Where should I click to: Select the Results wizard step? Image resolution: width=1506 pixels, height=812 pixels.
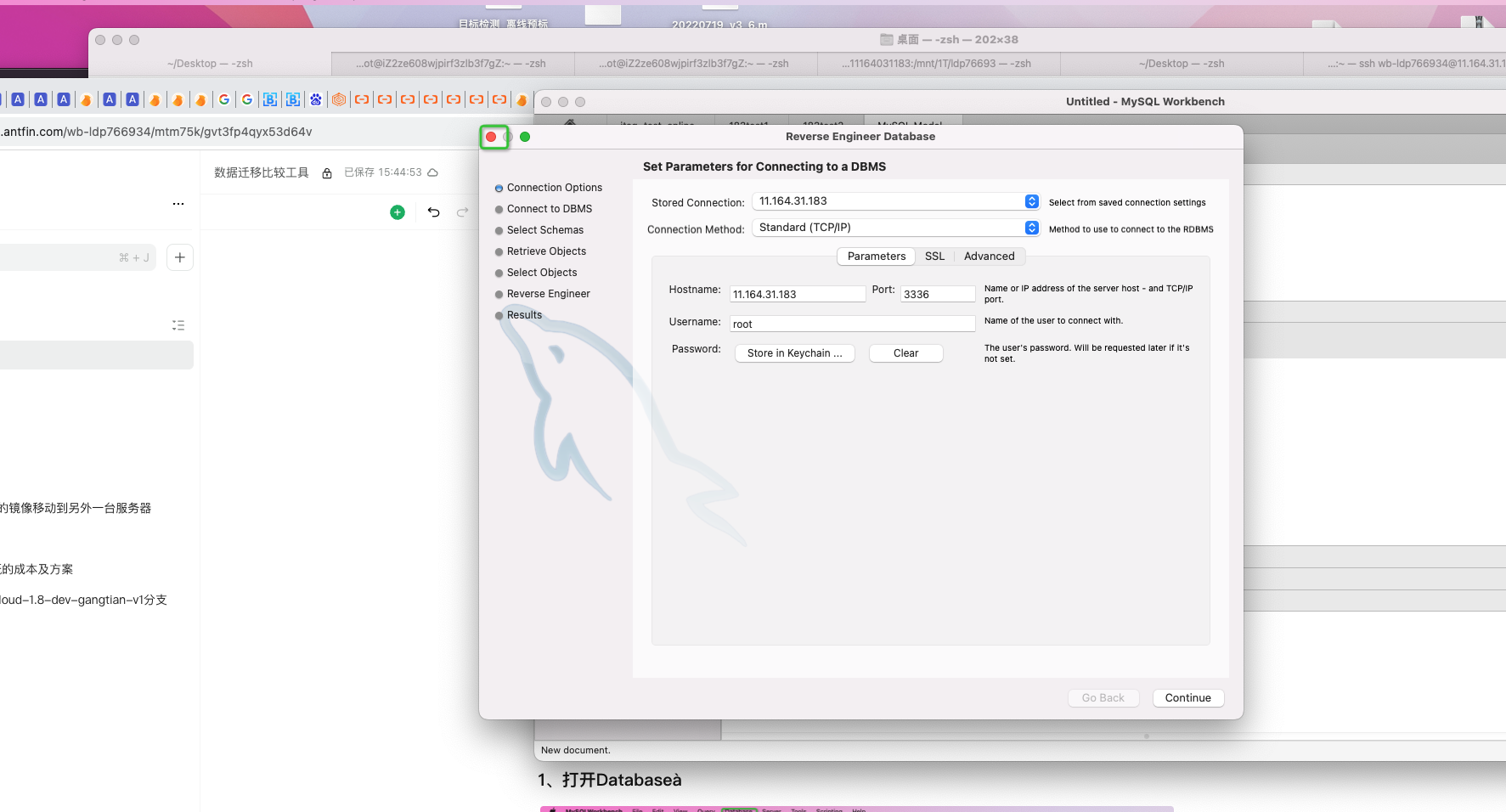coord(524,315)
